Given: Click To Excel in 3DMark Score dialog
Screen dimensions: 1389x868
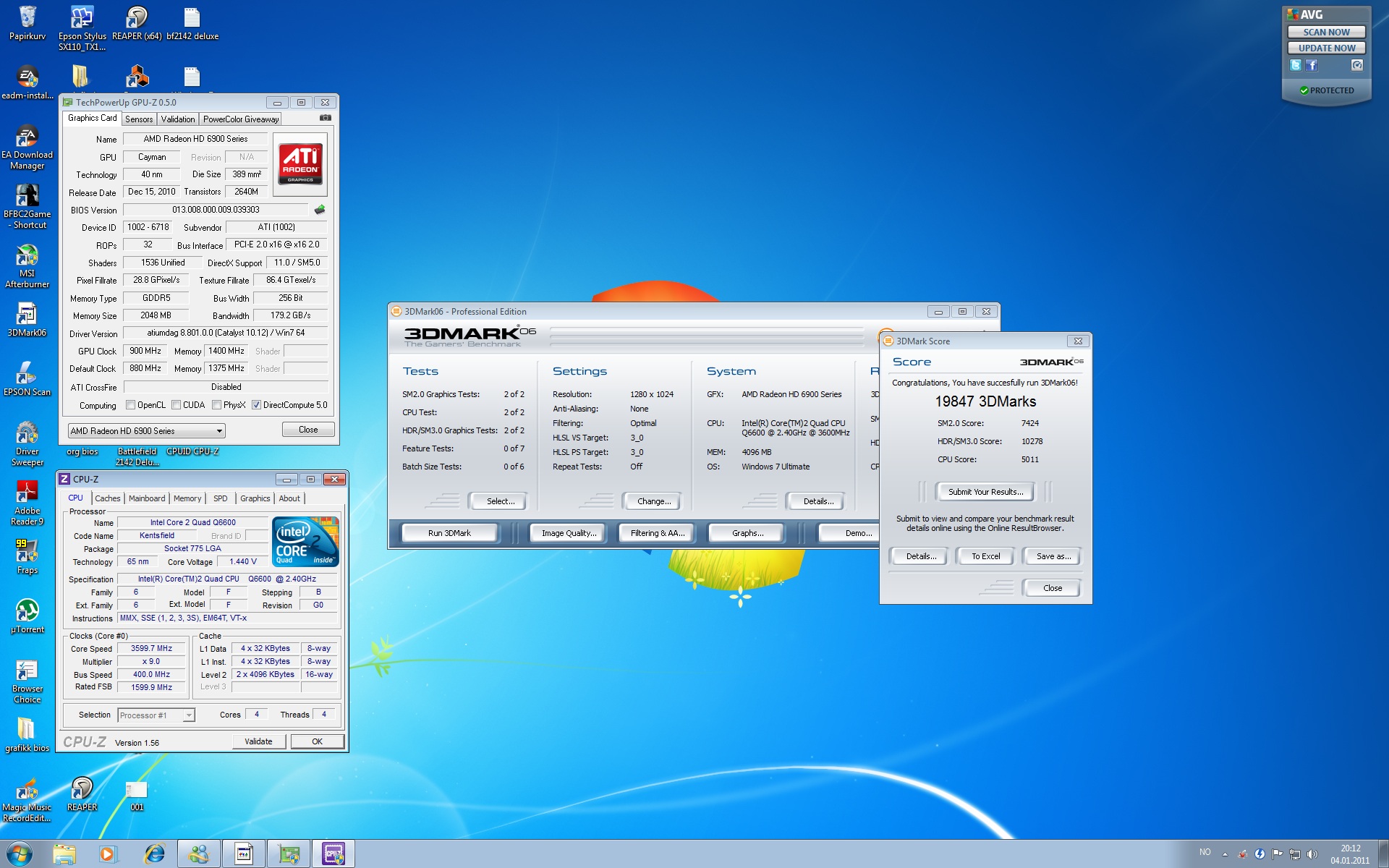Looking at the screenshot, I should pos(985,556).
